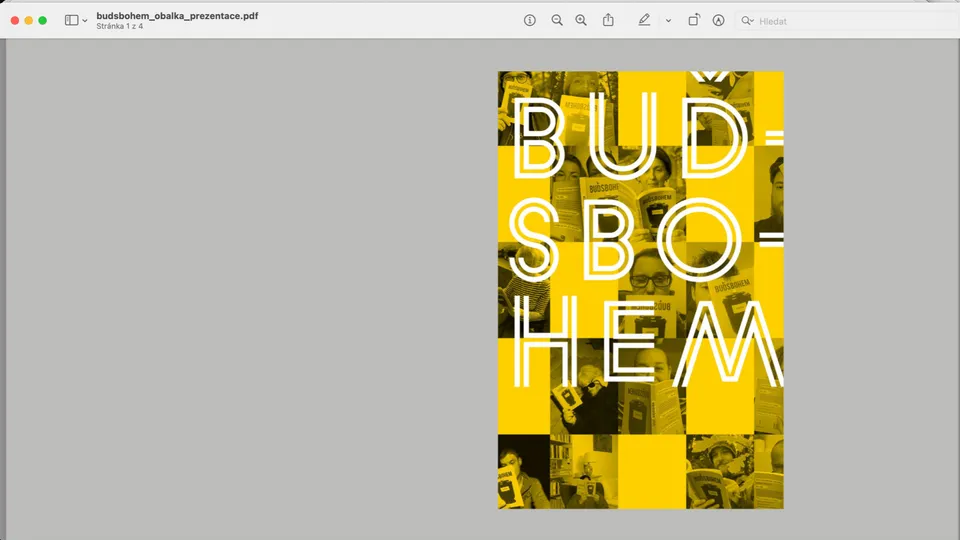Toggle the sidebar view button
Viewport: 960px width, 540px height.
(71, 20)
